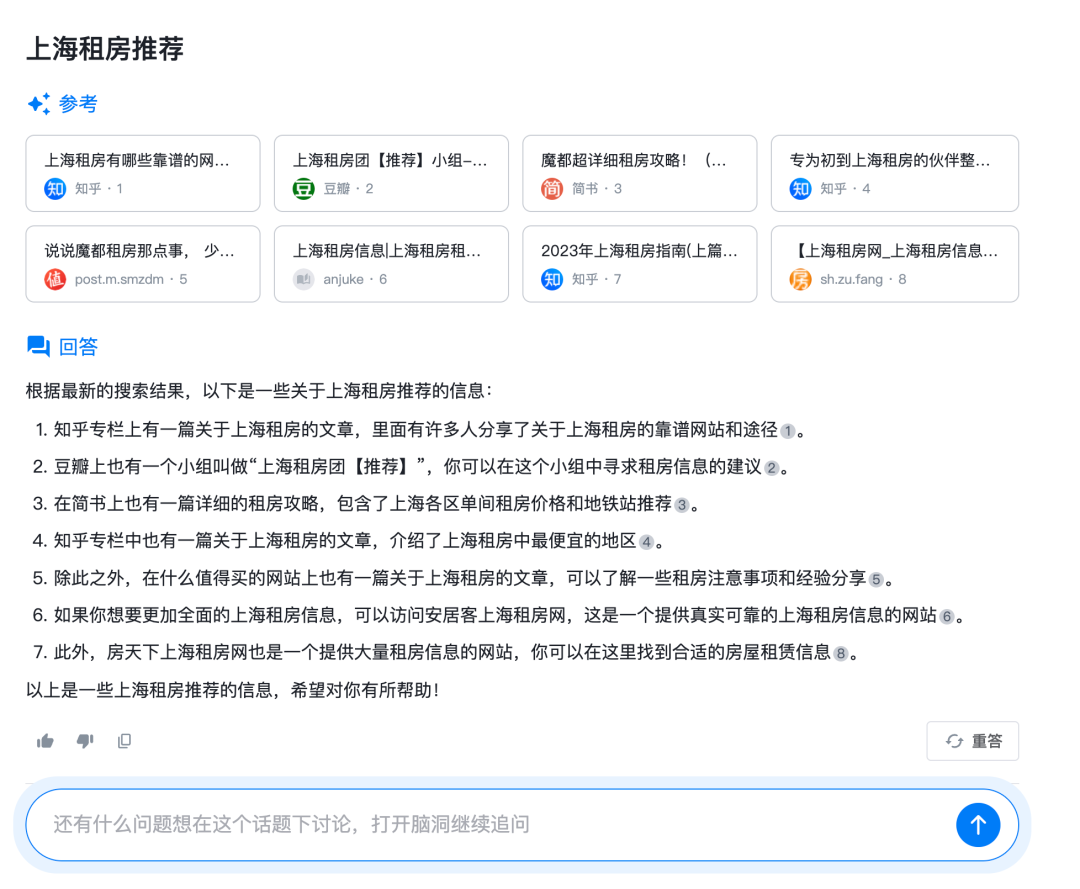This screenshot has width=1080, height=889.
Task: Click the 豆瓣 icon on reference 2 card
Action: click(x=304, y=189)
